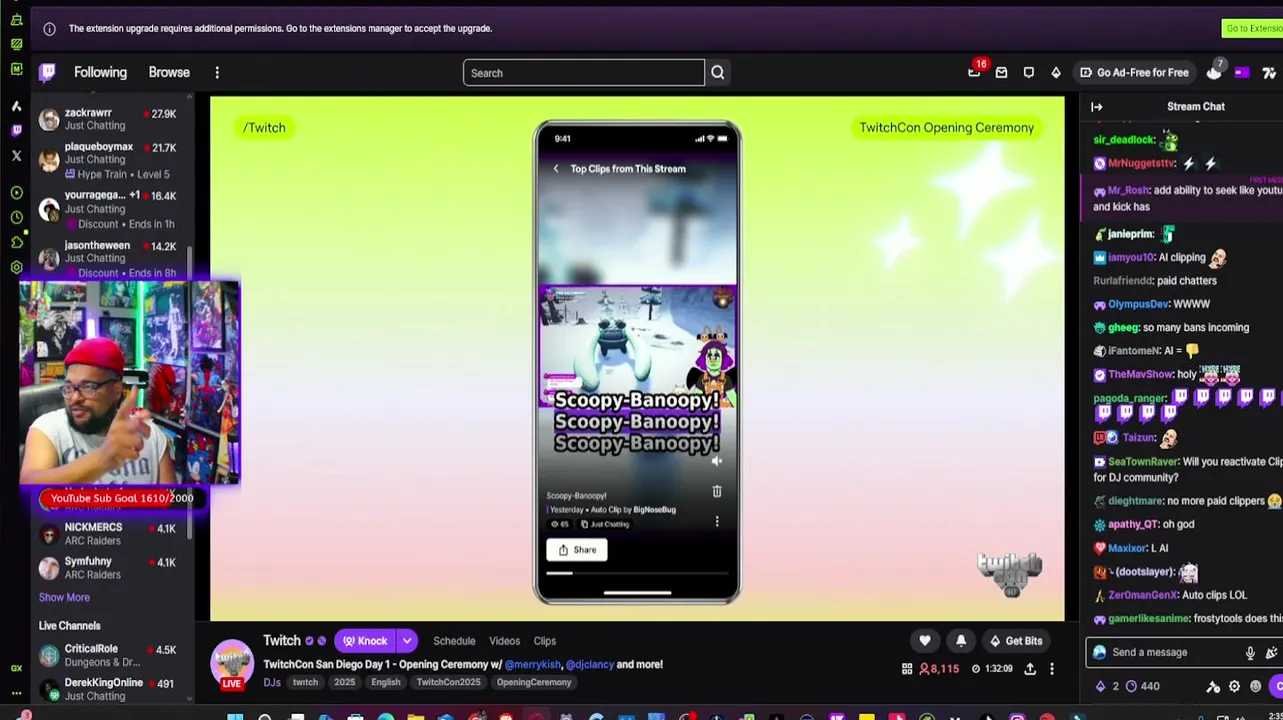1283x720 pixels.
Task: Open the channel points balance showing 440
Action: click(x=1142, y=686)
